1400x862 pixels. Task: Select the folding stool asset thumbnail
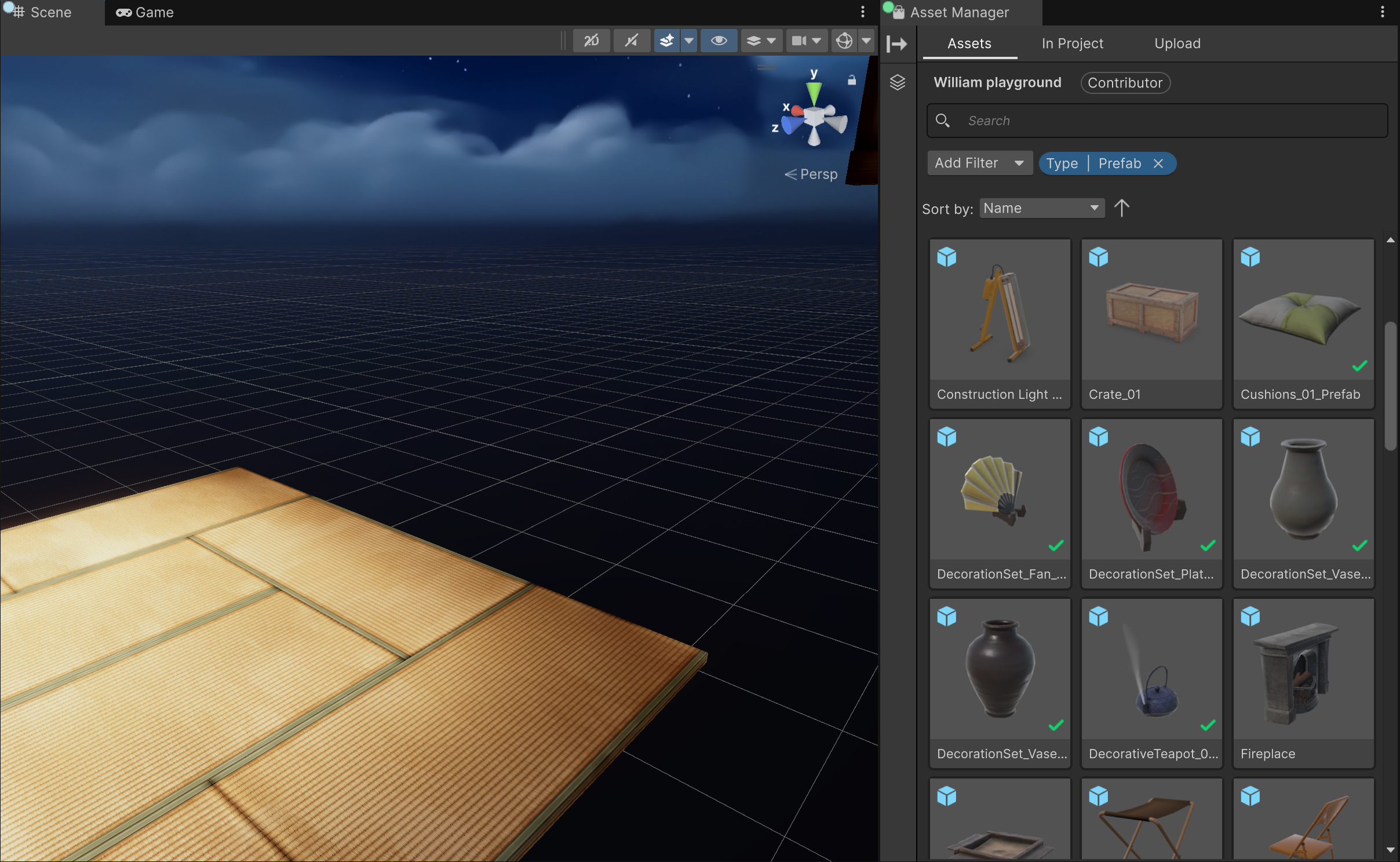click(x=1152, y=819)
